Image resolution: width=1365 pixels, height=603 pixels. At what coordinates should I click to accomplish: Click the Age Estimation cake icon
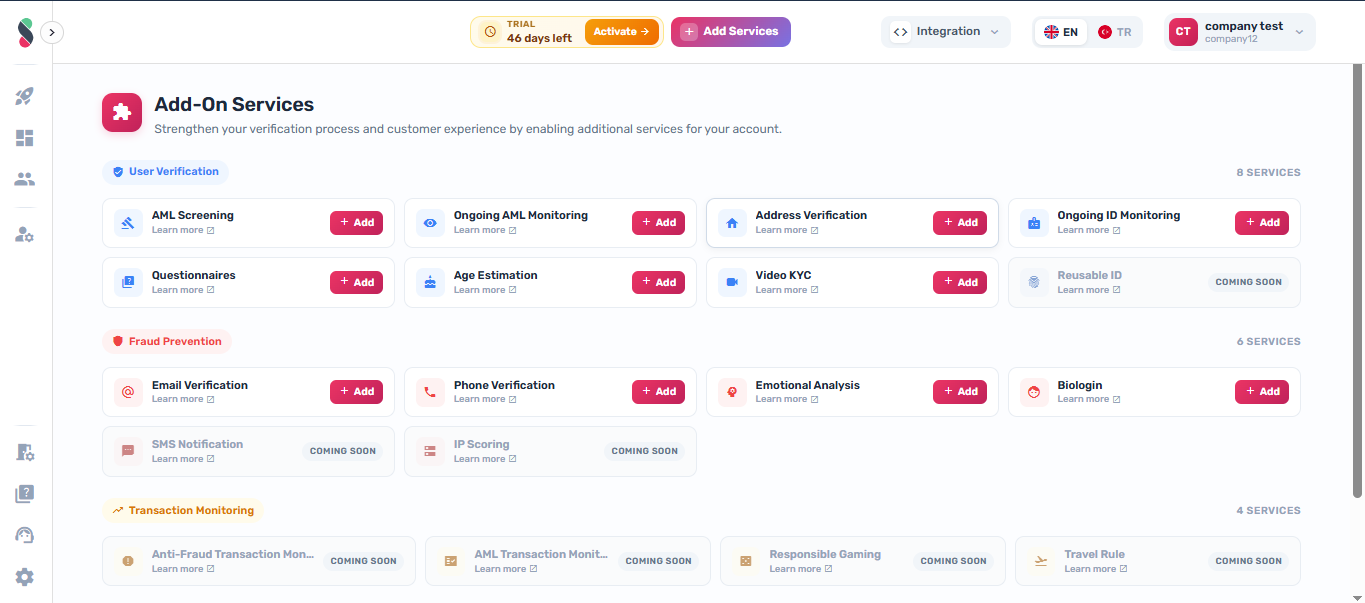430,283
